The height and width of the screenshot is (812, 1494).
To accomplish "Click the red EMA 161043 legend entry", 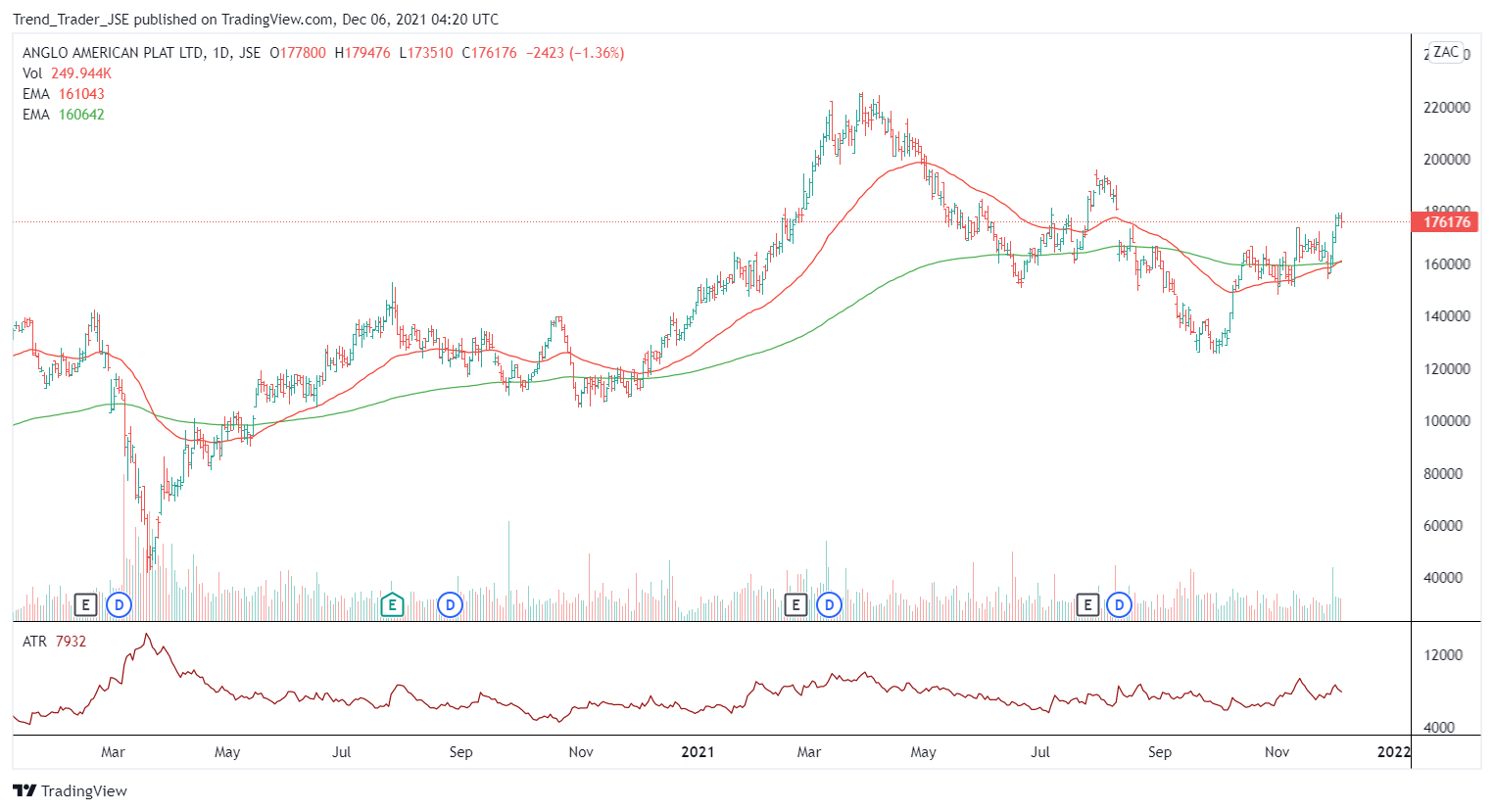I will [64, 94].
